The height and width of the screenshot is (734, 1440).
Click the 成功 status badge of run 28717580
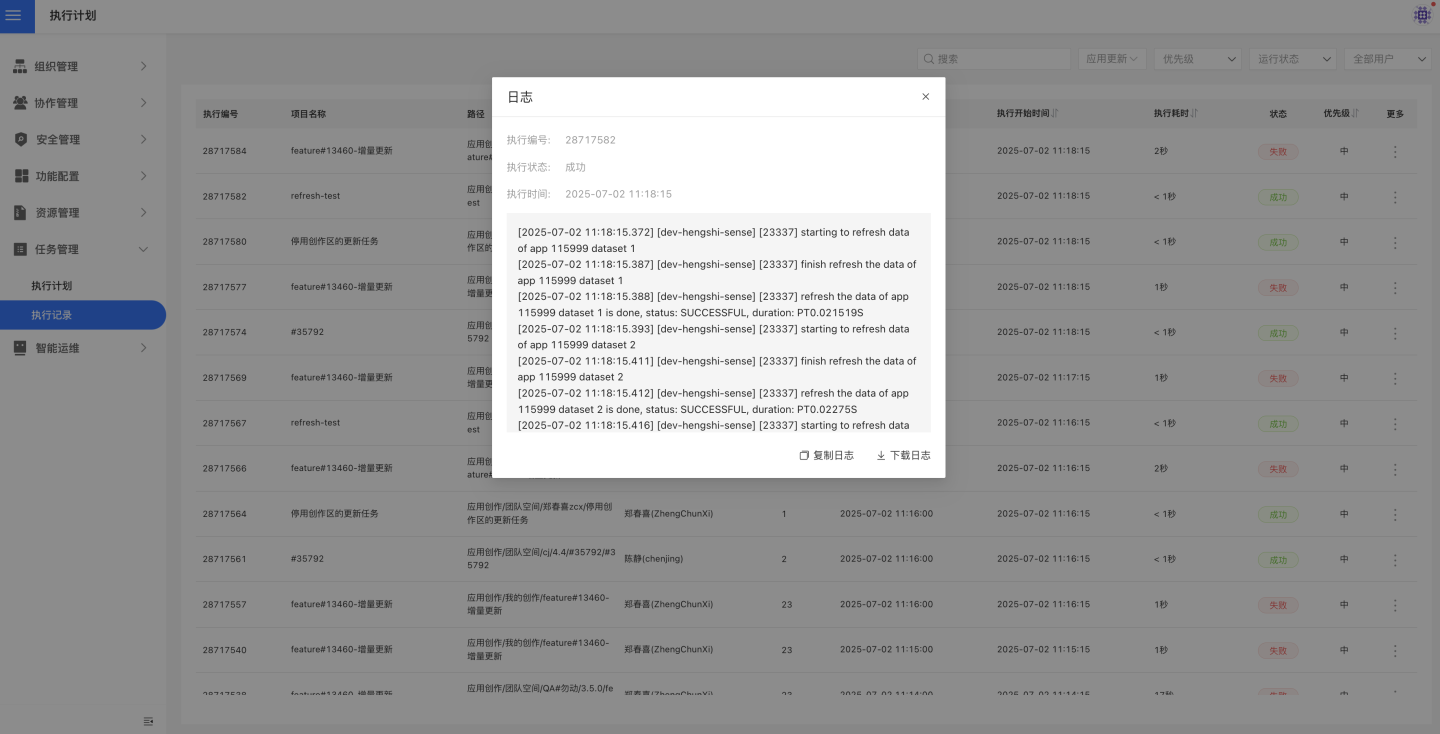[1278, 242]
